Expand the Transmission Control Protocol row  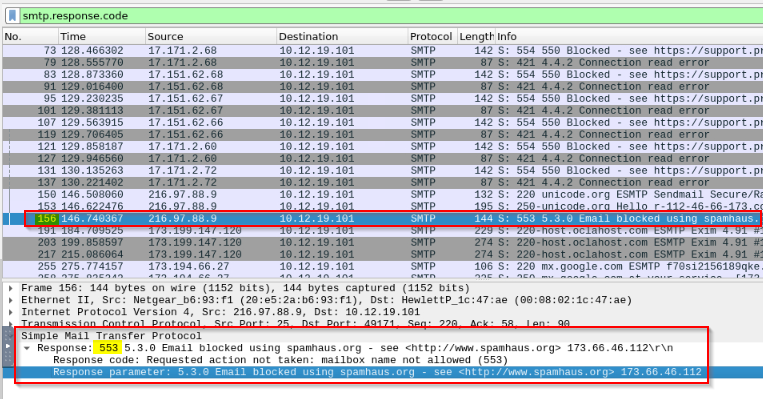click(11, 324)
